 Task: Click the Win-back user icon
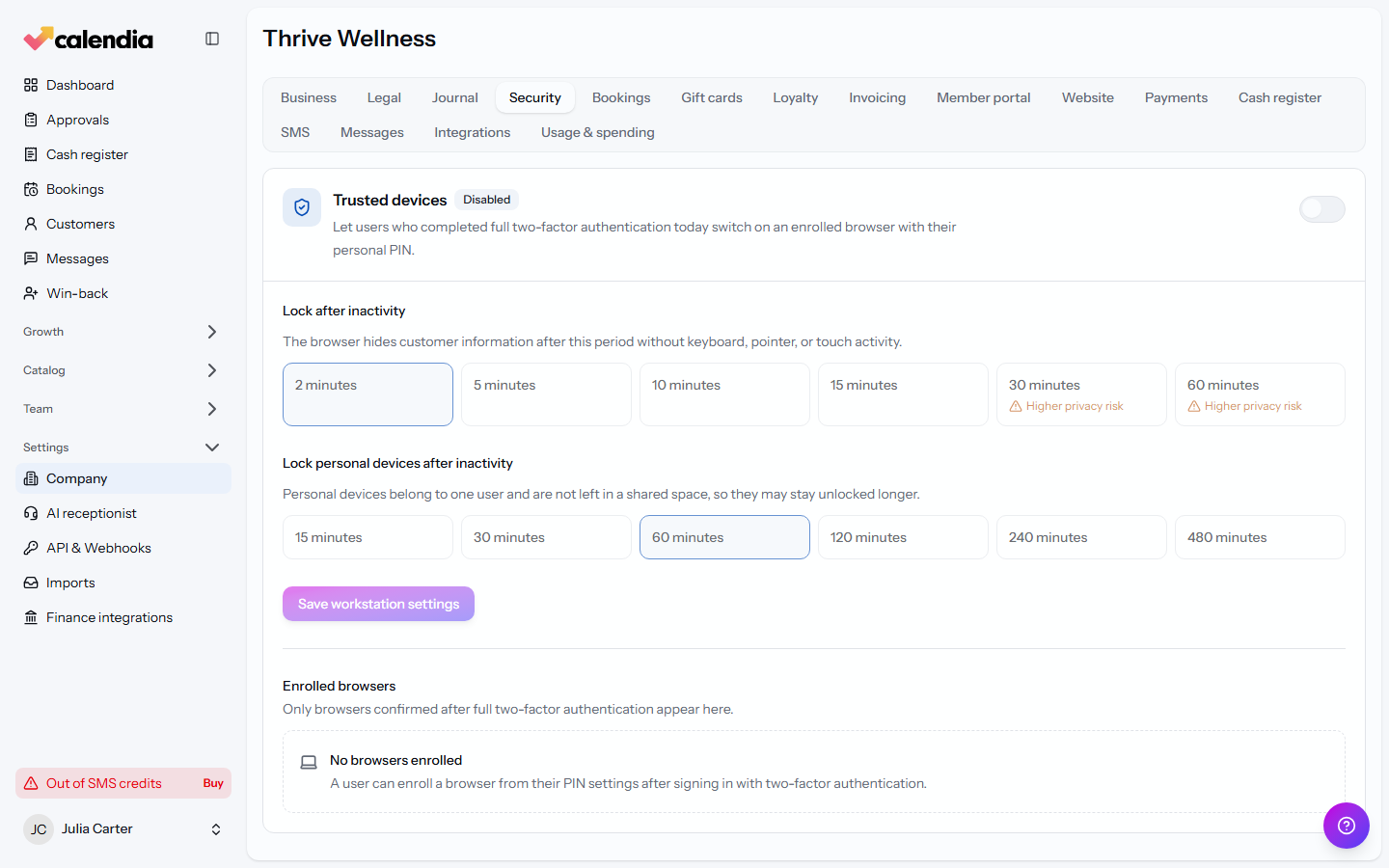[31, 293]
